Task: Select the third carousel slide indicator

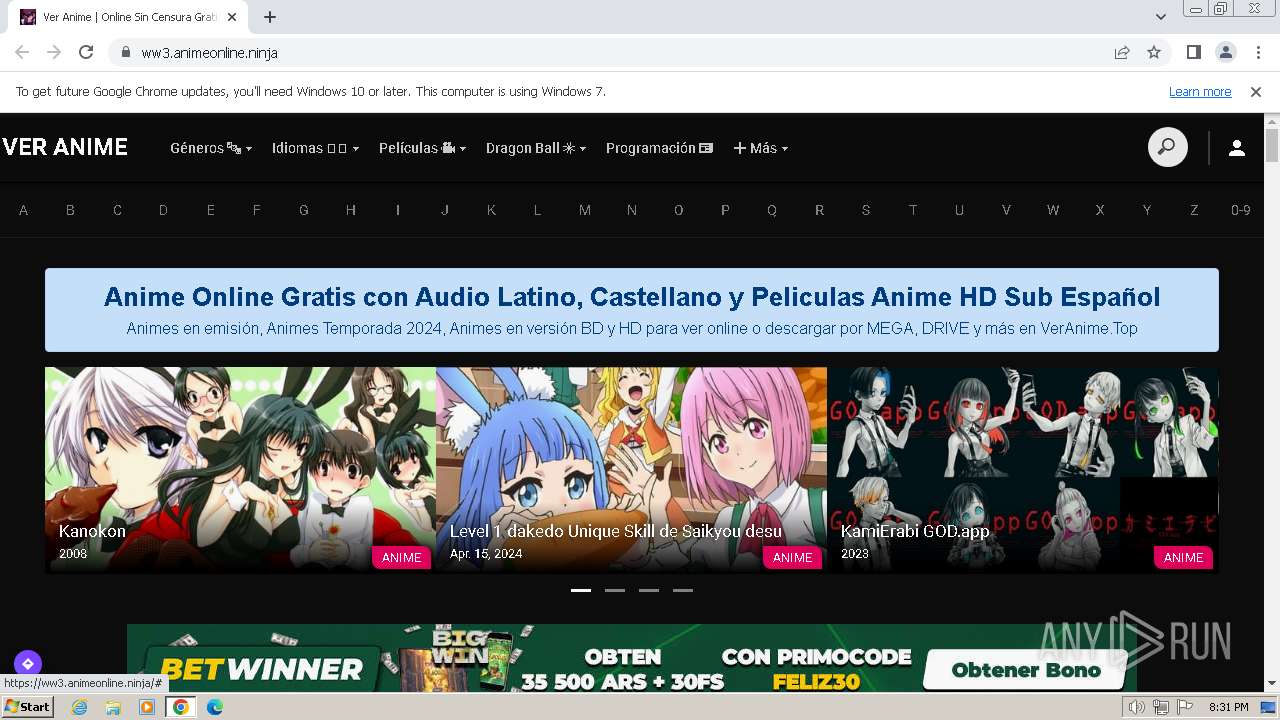Action: [x=649, y=590]
